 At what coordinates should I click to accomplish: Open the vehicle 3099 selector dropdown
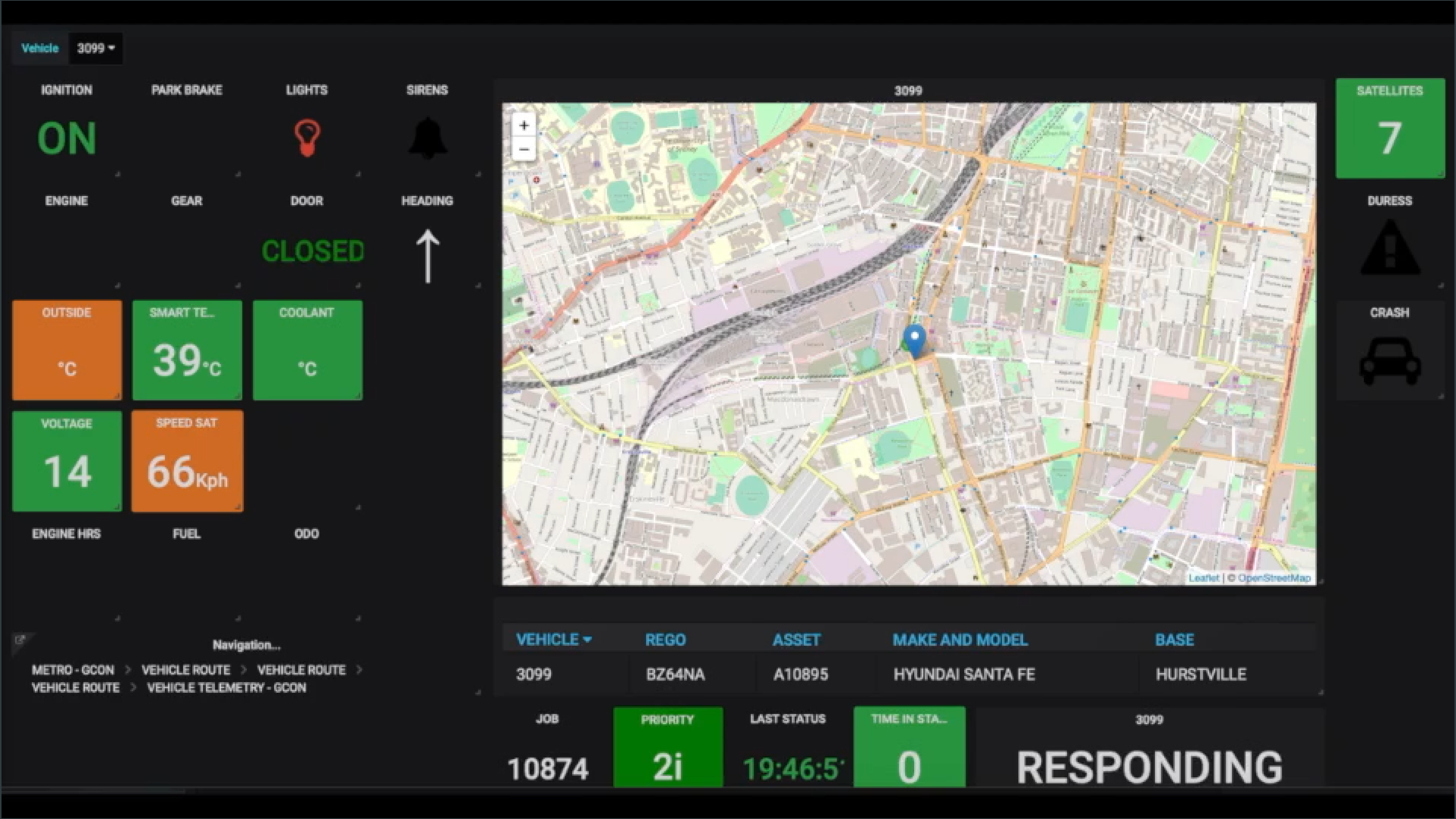[x=95, y=49]
